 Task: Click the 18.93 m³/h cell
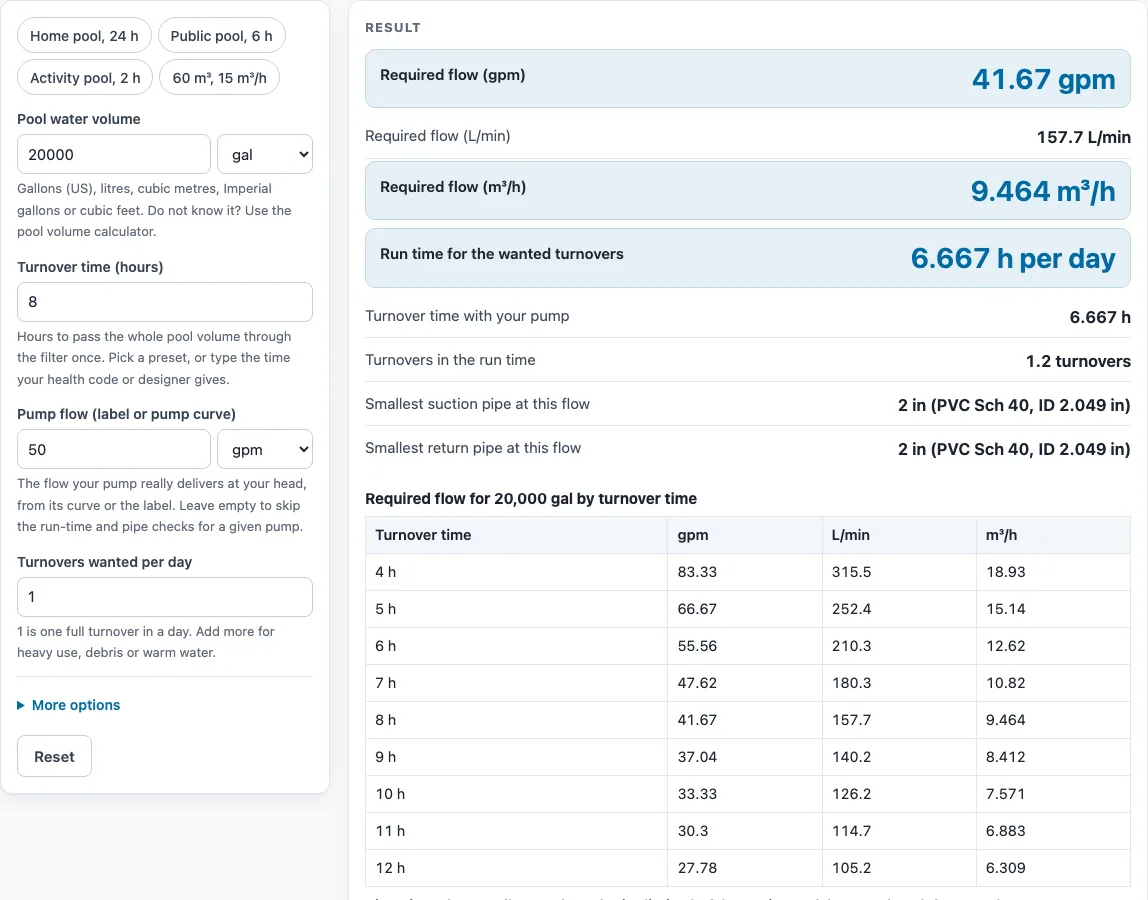tap(1054, 572)
